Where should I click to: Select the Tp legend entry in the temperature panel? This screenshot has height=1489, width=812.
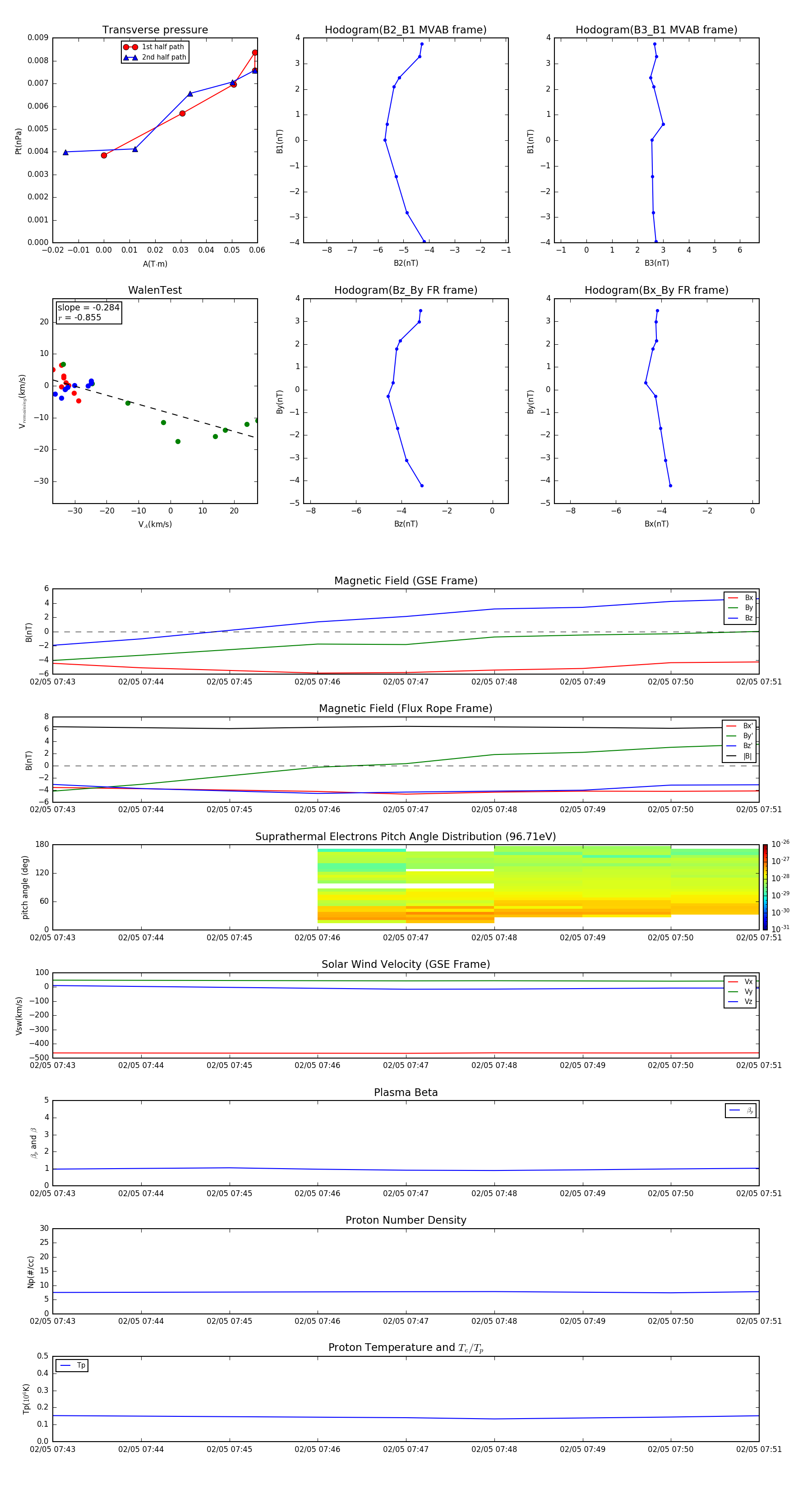[72, 1365]
